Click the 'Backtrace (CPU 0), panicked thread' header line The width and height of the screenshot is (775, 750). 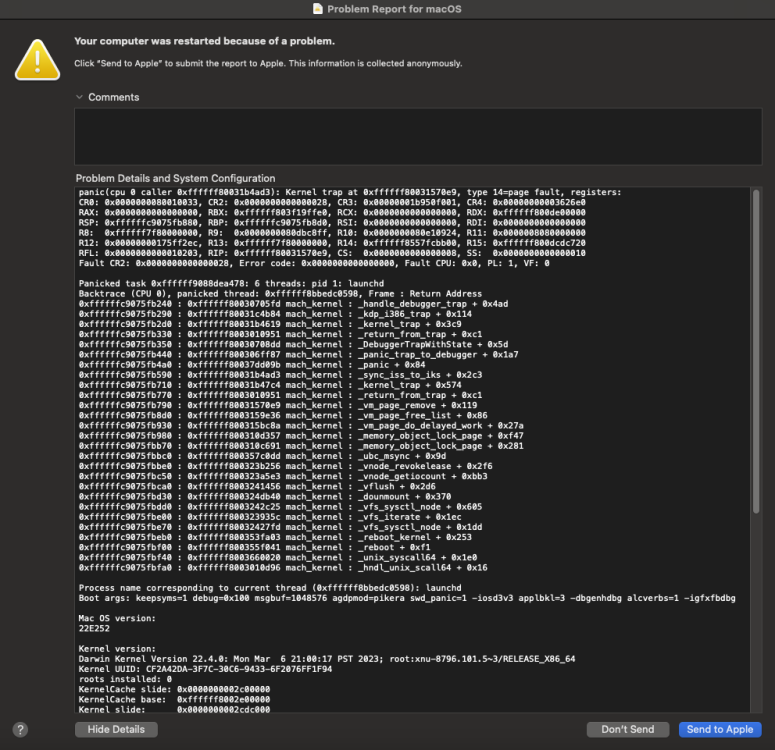pyautogui.click(x=280, y=294)
